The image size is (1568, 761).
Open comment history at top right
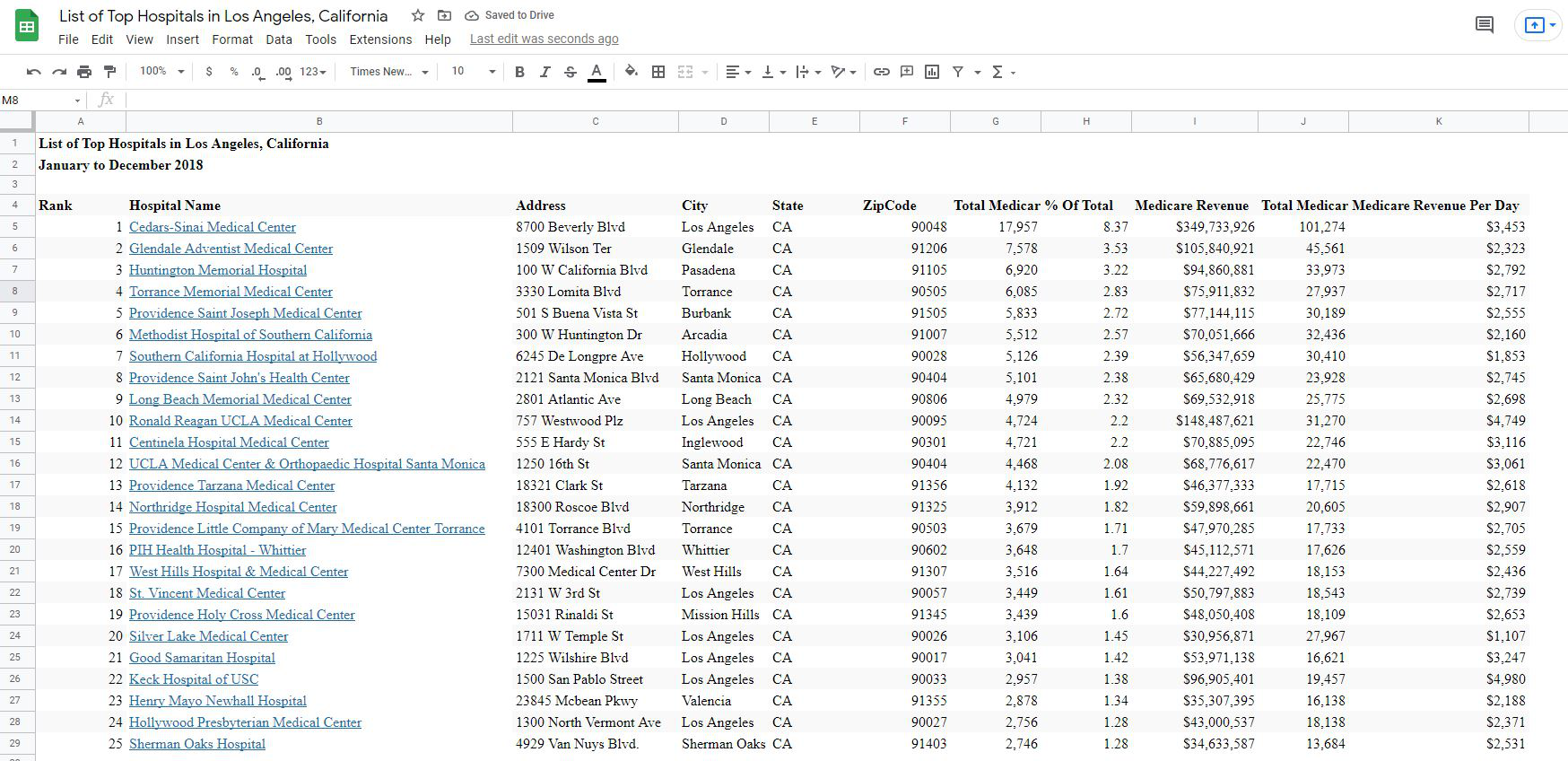[1485, 25]
